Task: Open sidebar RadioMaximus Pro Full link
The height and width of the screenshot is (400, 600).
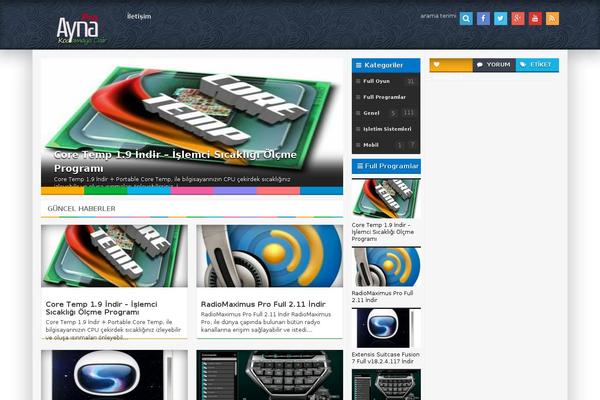Action: coord(382,297)
